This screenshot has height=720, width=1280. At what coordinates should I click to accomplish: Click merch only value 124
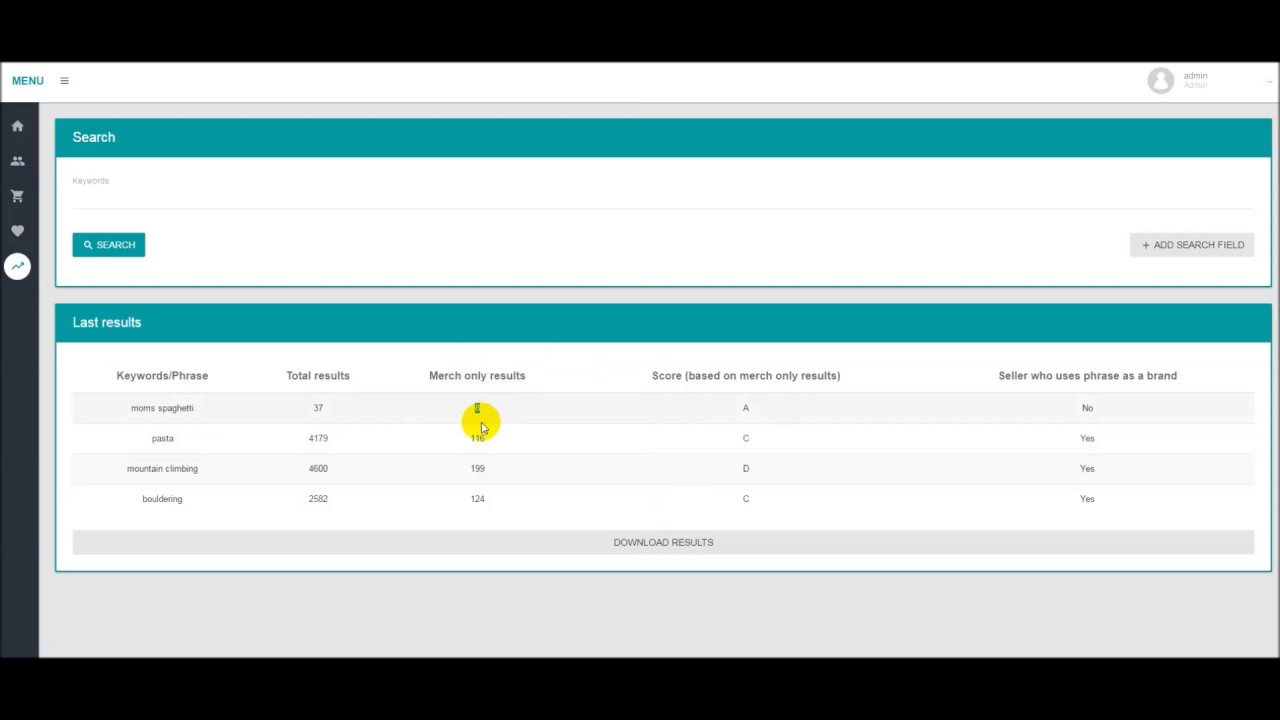pos(477,498)
